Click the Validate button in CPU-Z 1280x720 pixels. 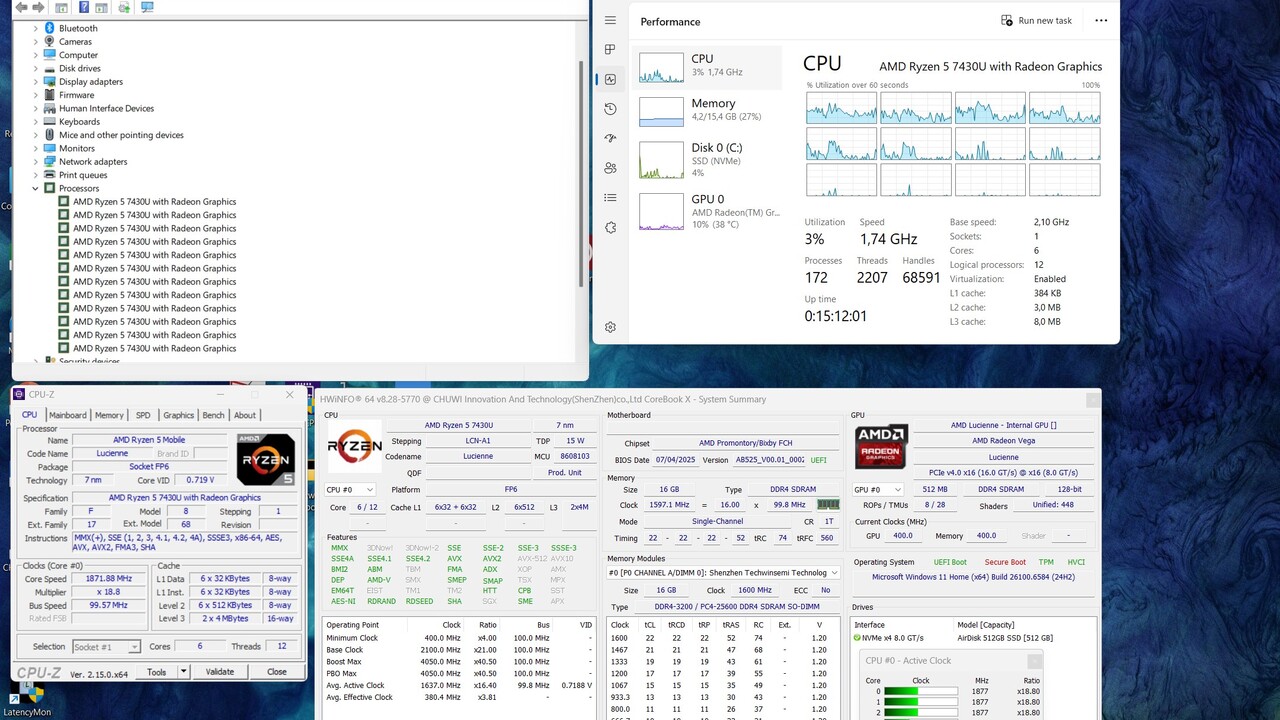tap(219, 671)
